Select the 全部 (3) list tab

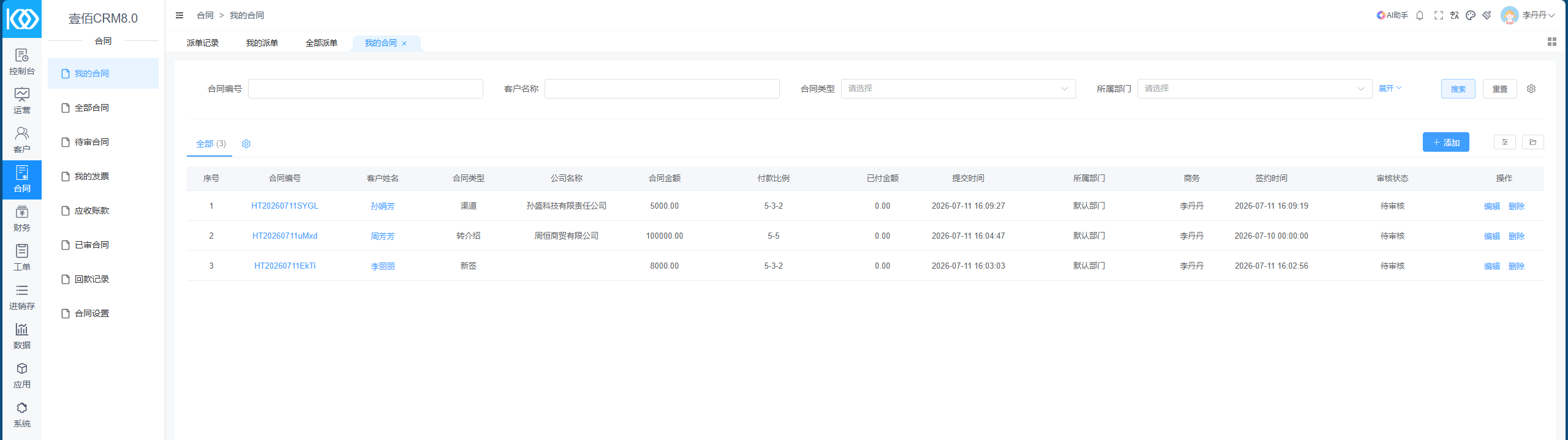[211, 144]
